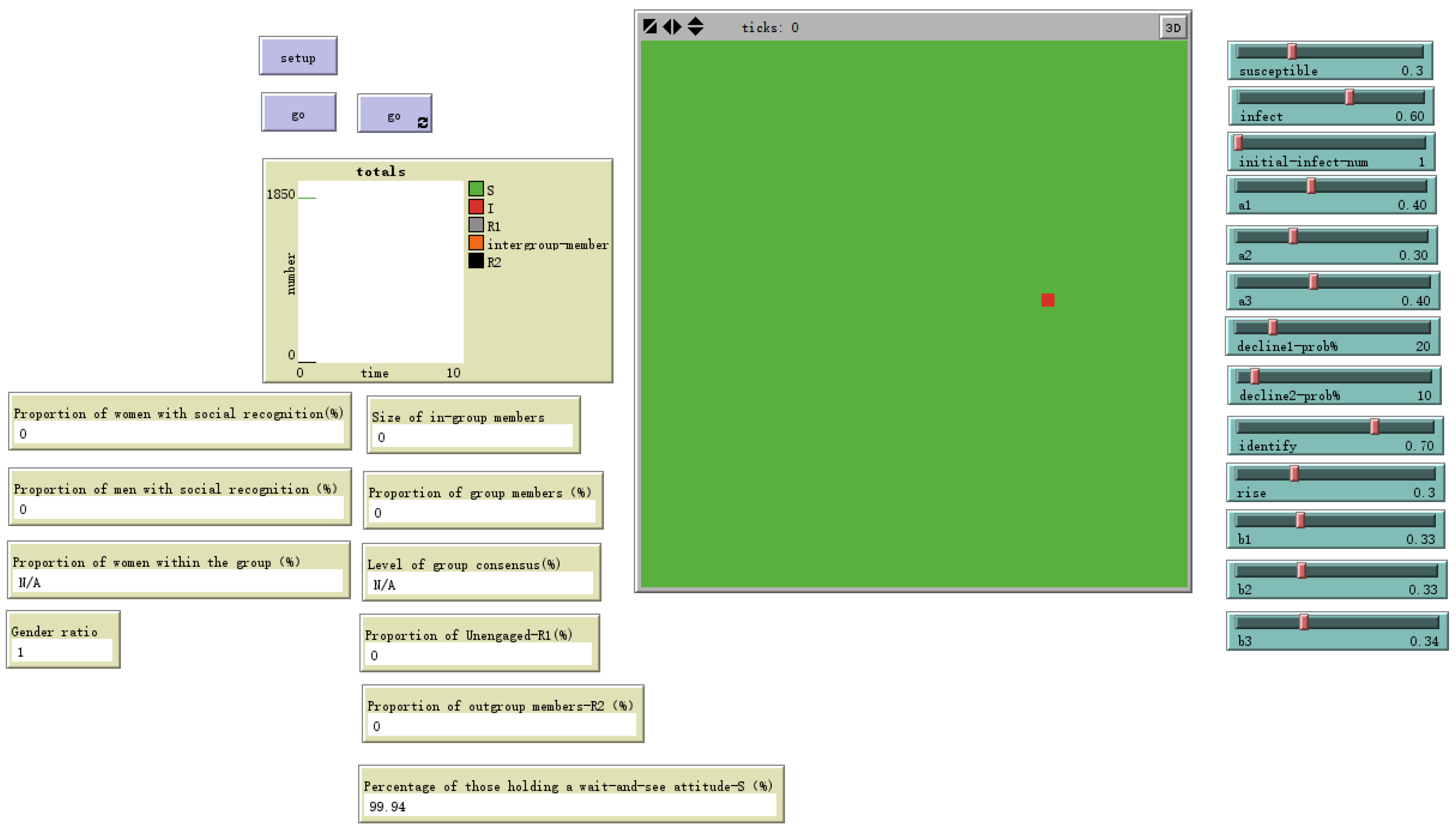Click the forever loop icon on go button
The height and width of the screenshot is (831, 1456).
[x=422, y=123]
